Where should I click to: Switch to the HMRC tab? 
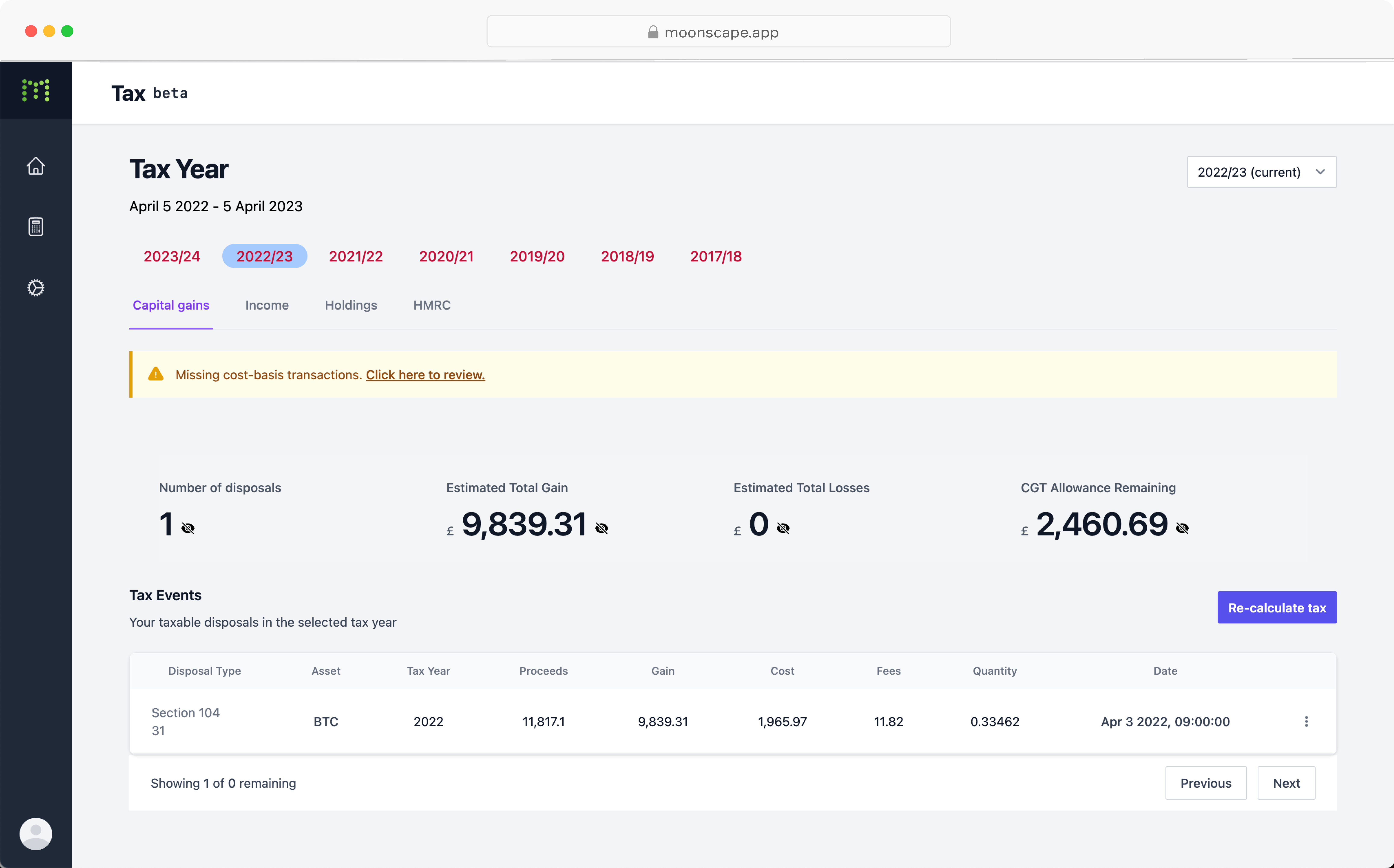coord(432,305)
